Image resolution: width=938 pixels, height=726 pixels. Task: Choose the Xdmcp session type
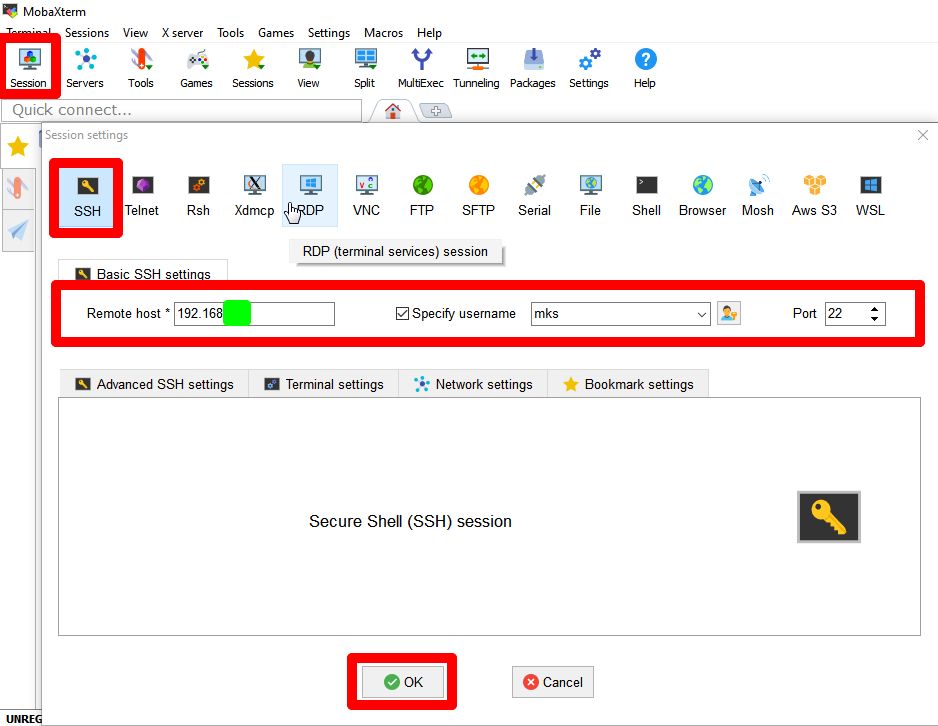(x=254, y=196)
